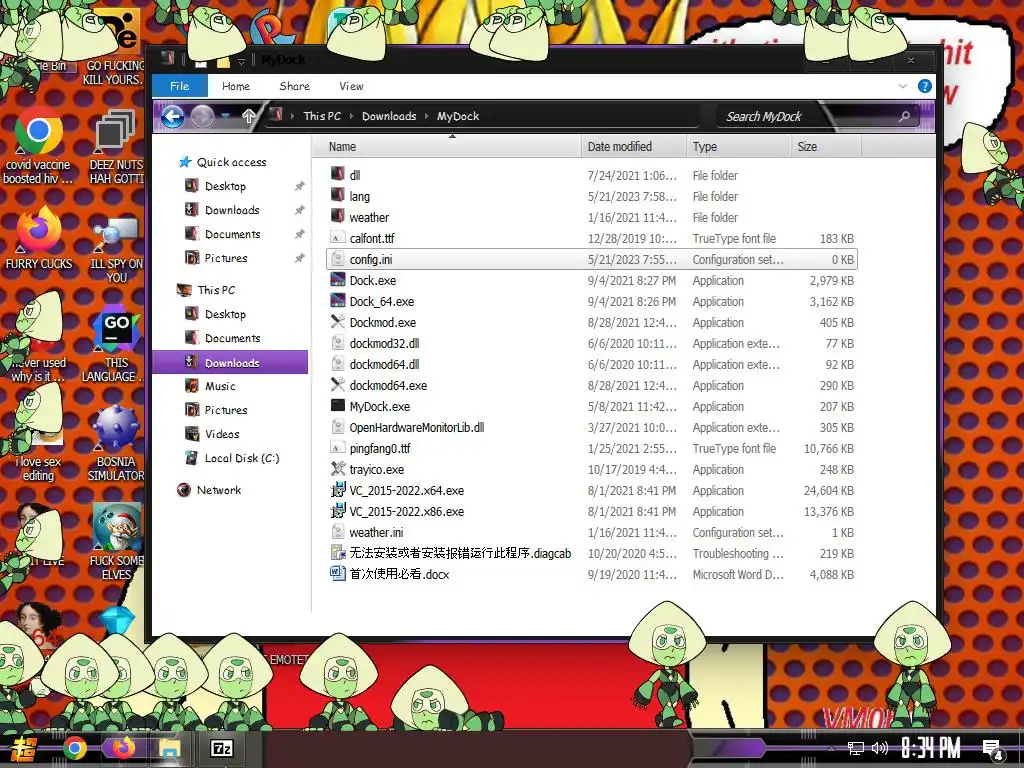Image resolution: width=1024 pixels, height=768 pixels.
Task: Select OpenHardwareMonitorLib.dll file name
Action: [x=417, y=427]
